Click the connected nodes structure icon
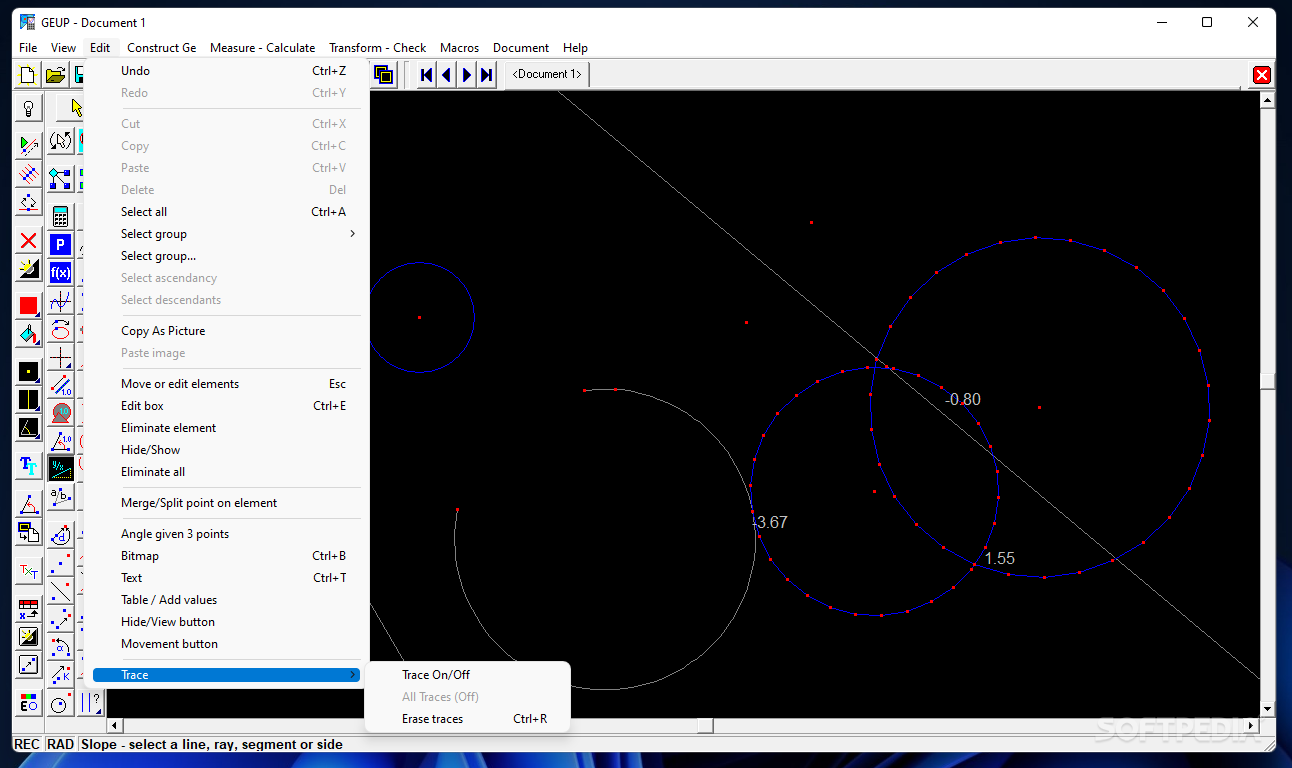The height and width of the screenshot is (768, 1292). 60,179
